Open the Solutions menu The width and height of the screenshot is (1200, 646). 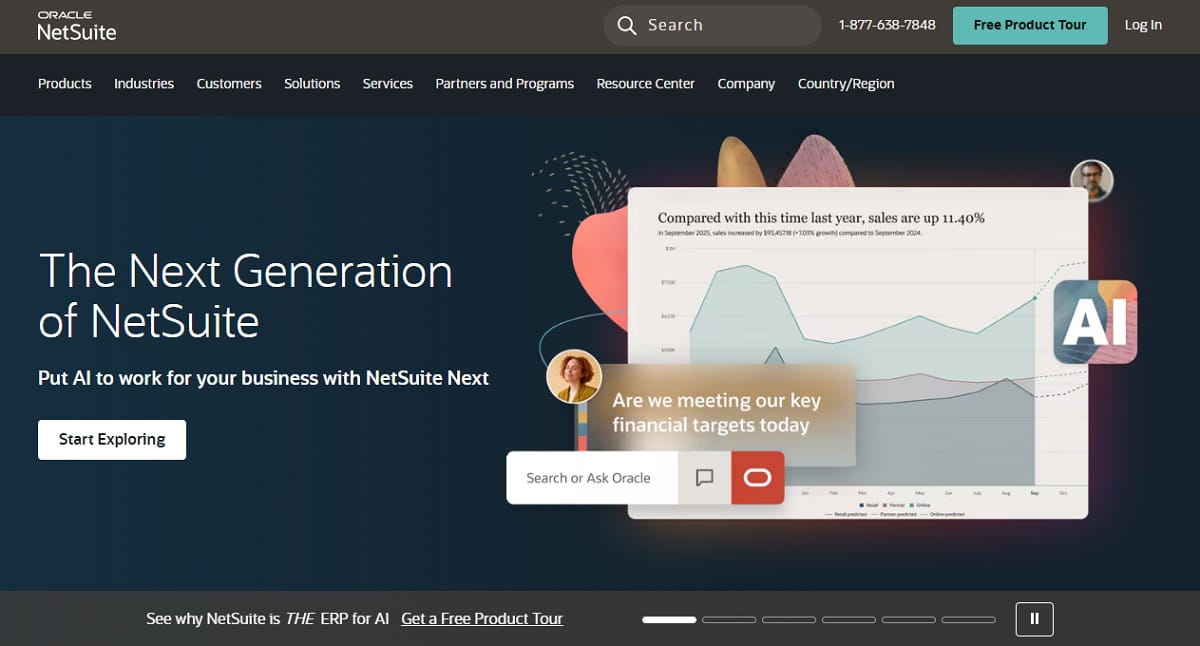(x=312, y=84)
